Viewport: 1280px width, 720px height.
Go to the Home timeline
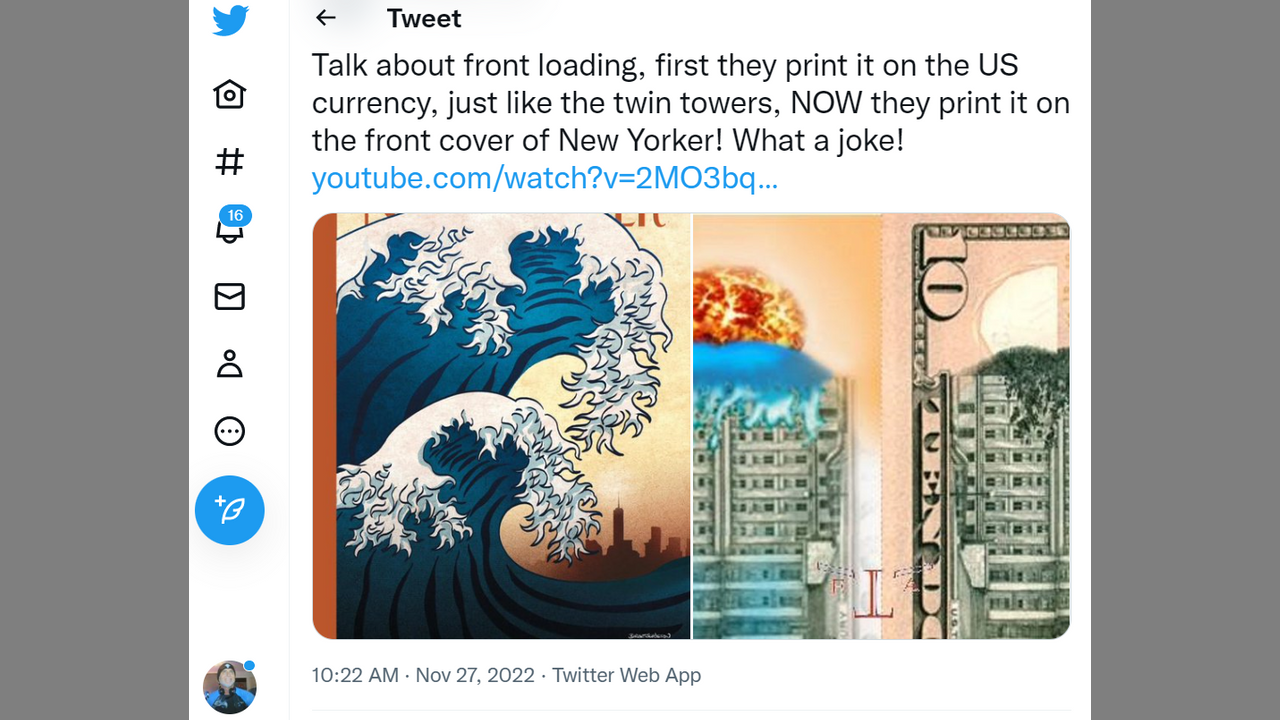[x=230, y=95]
